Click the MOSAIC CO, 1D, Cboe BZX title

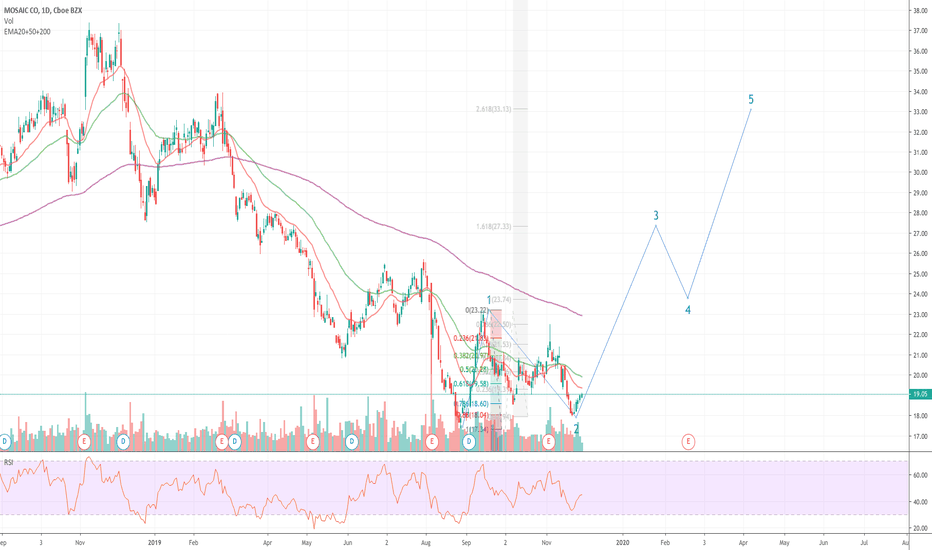pos(43,10)
